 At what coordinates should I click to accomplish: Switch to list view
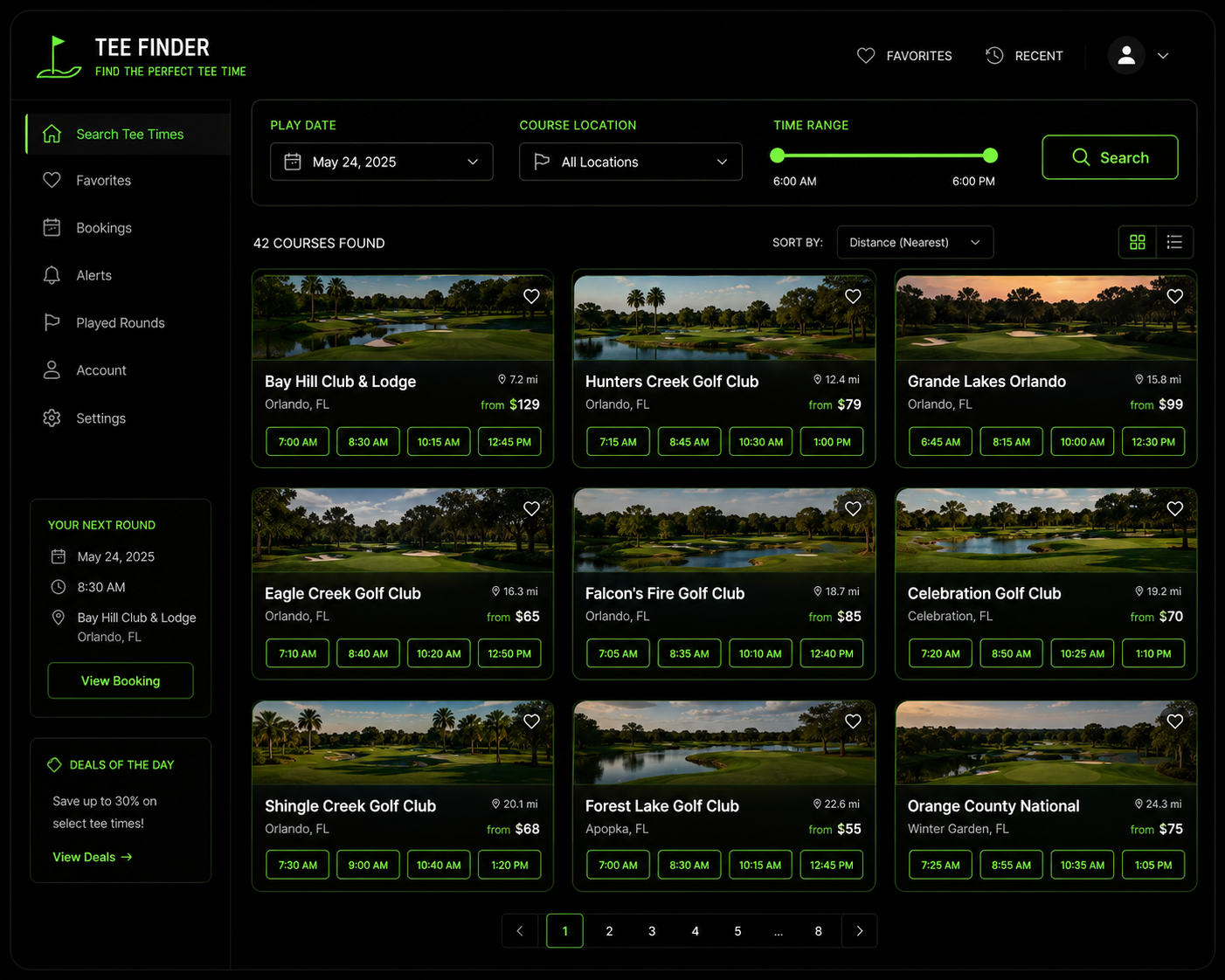click(1174, 242)
